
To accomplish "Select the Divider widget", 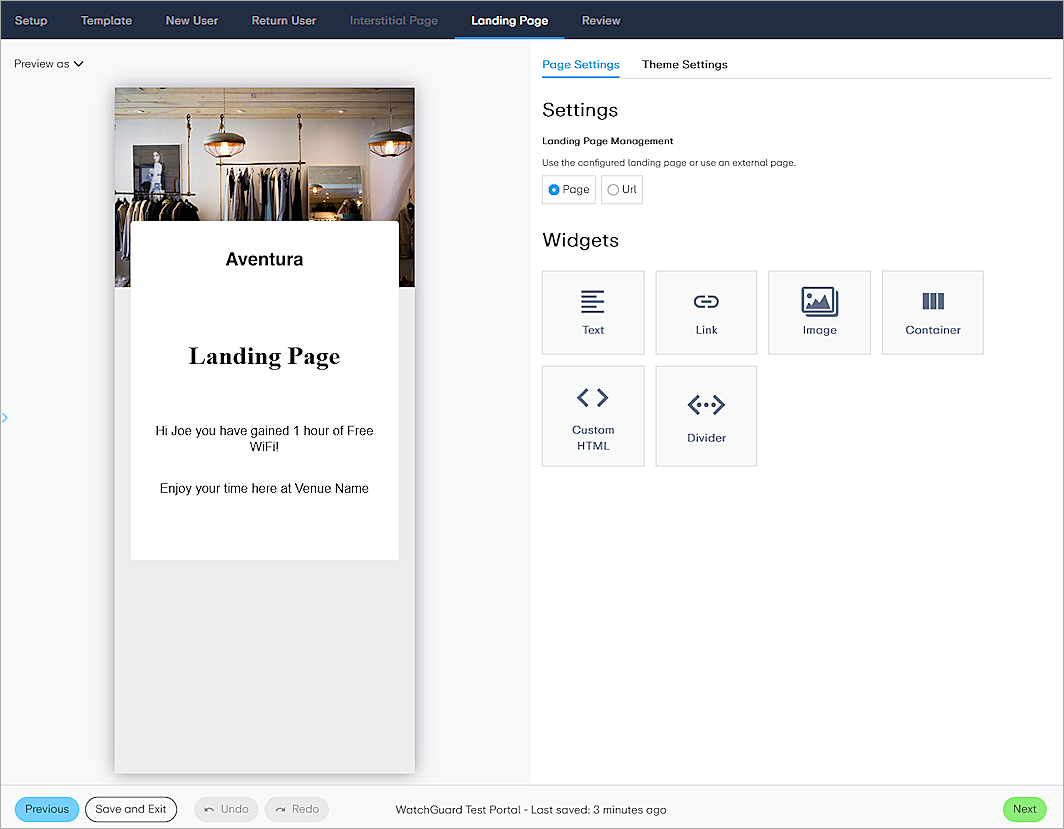I will tap(706, 416).
